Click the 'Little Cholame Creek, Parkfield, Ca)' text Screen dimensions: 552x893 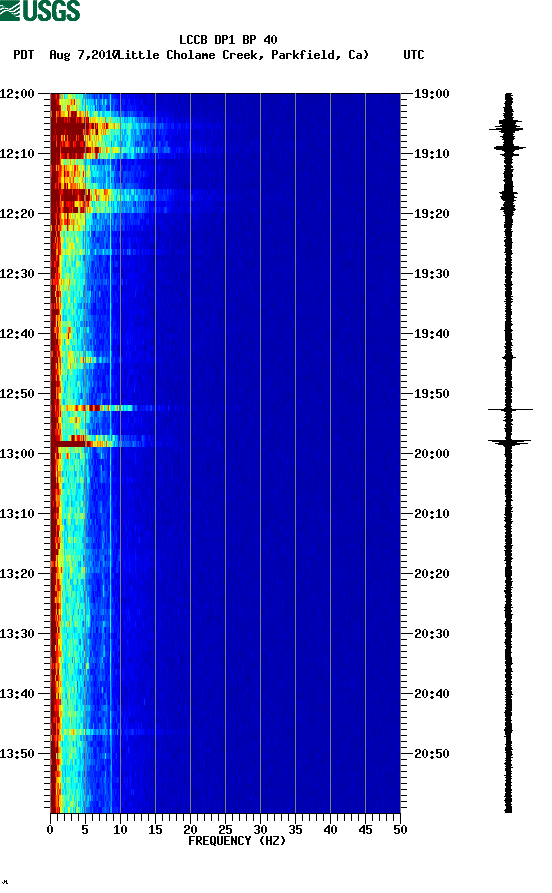(244, 55)
